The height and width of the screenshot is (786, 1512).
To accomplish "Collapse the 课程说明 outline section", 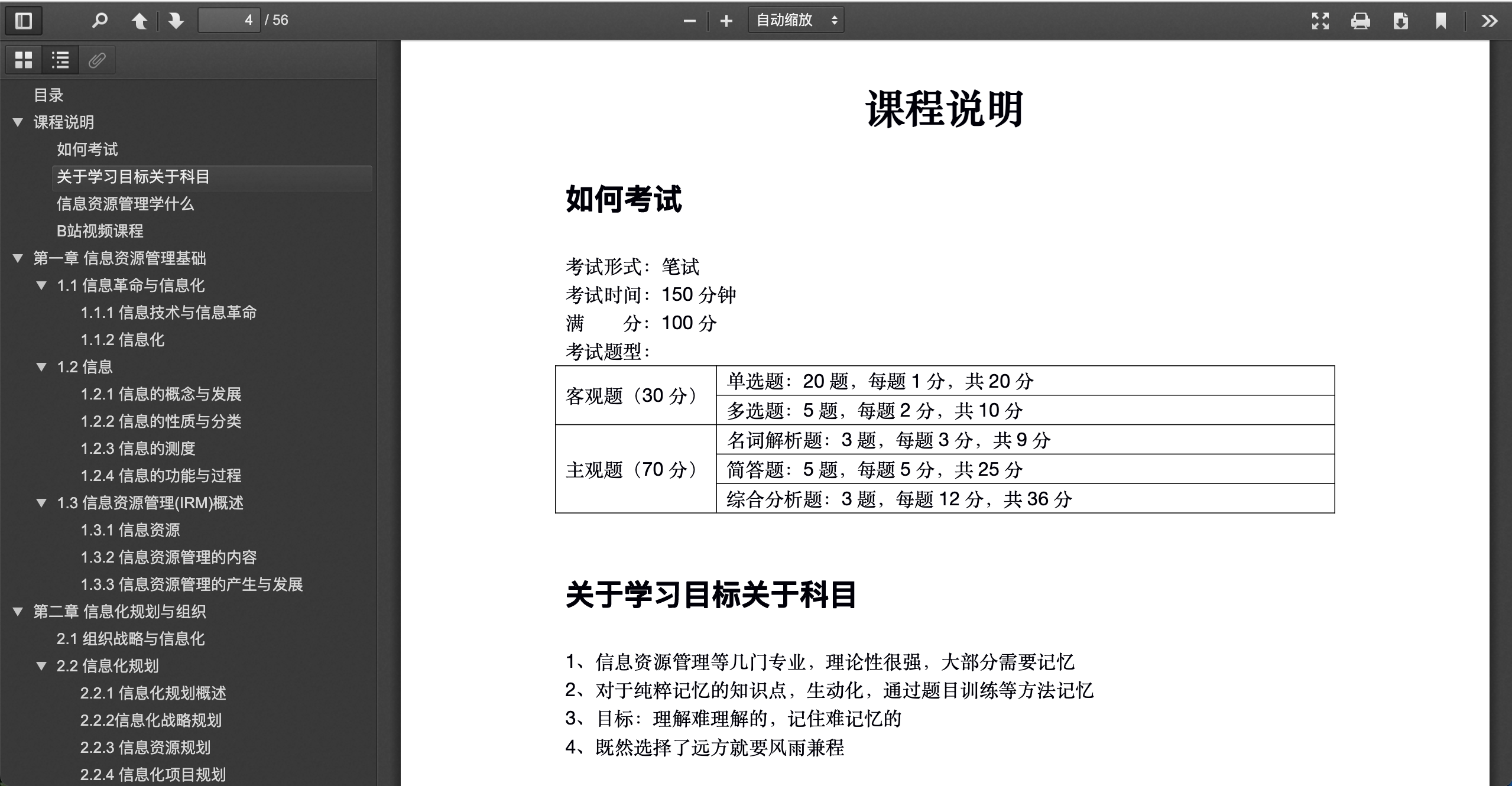I will (x=18, y=122).
